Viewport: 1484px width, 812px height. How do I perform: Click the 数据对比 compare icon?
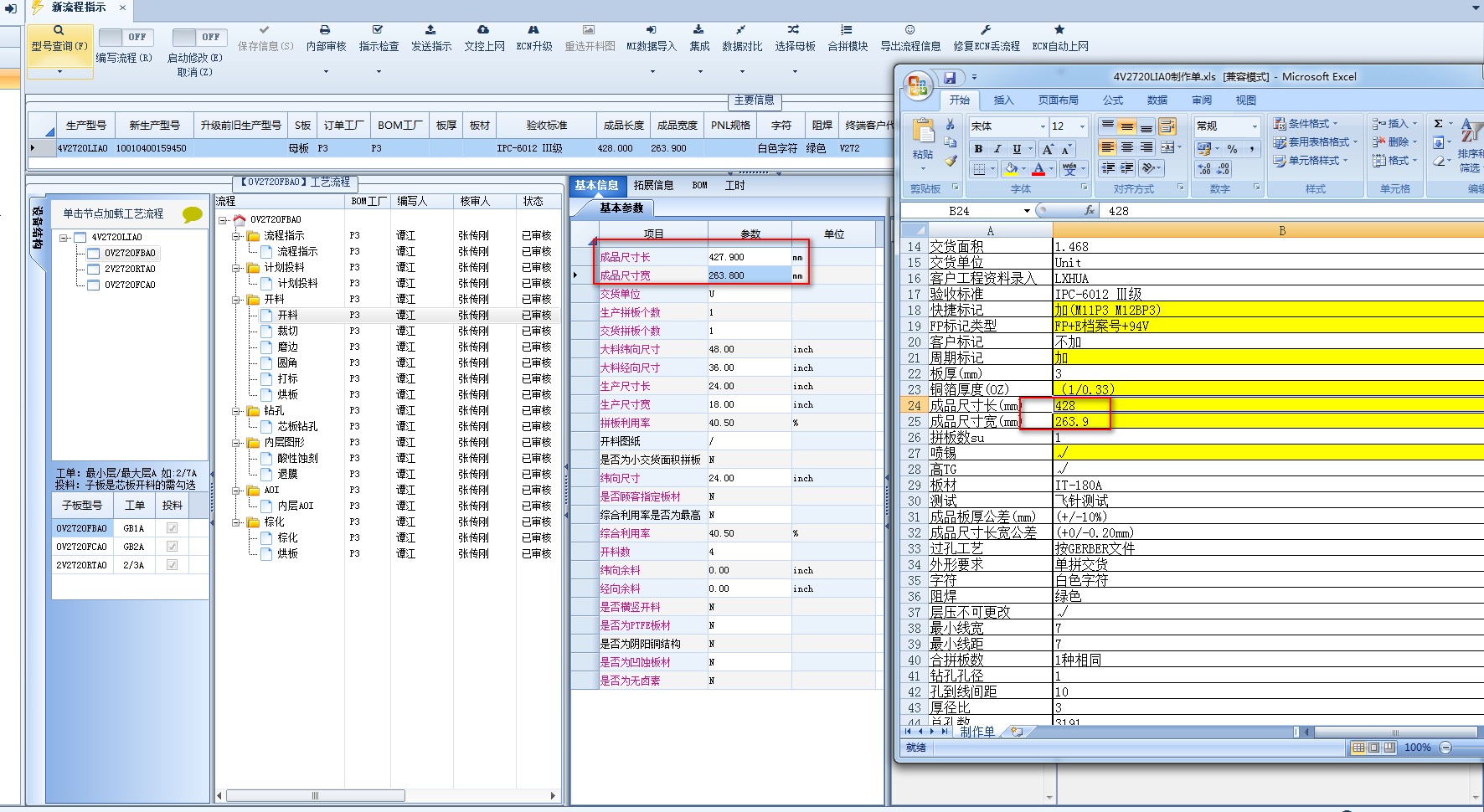741,30
